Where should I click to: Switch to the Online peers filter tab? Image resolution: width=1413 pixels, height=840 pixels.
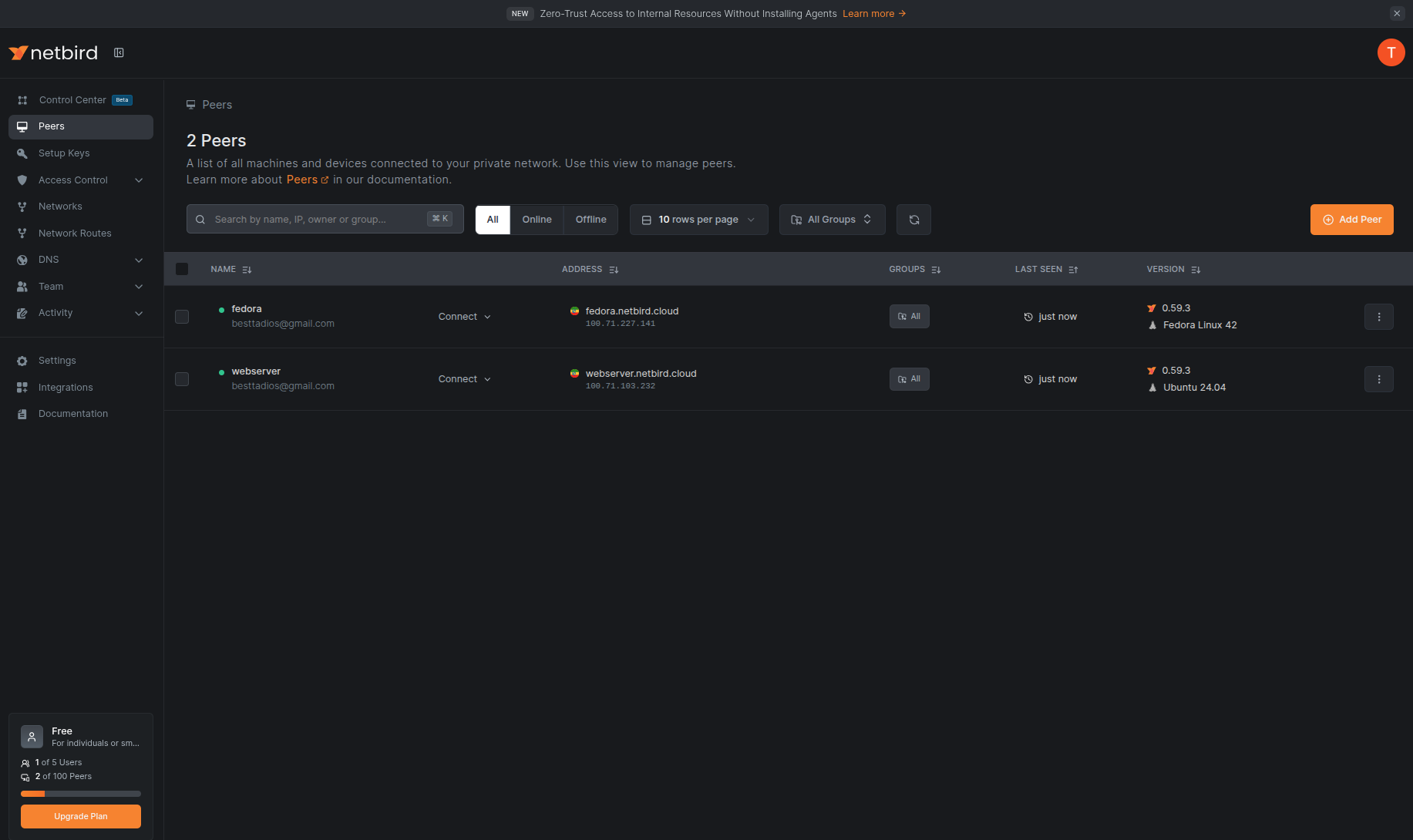coord(537,220)
